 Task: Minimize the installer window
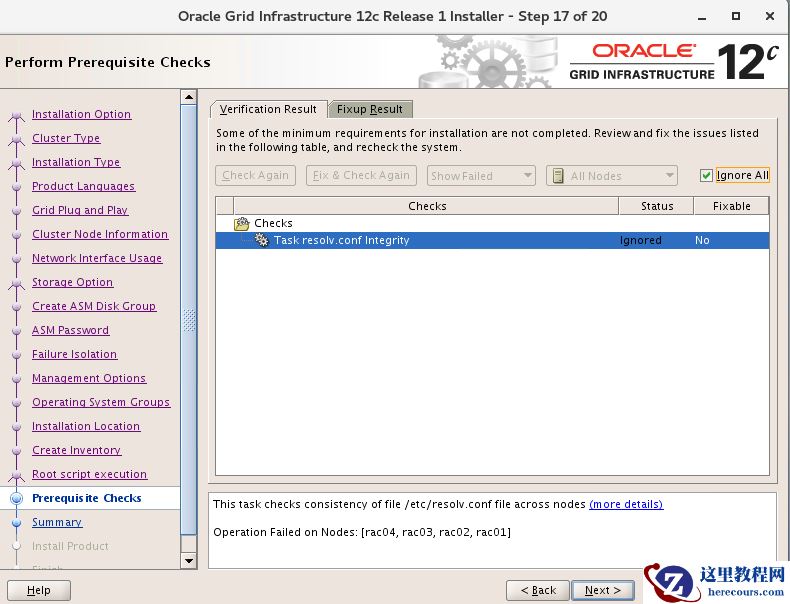702,18
